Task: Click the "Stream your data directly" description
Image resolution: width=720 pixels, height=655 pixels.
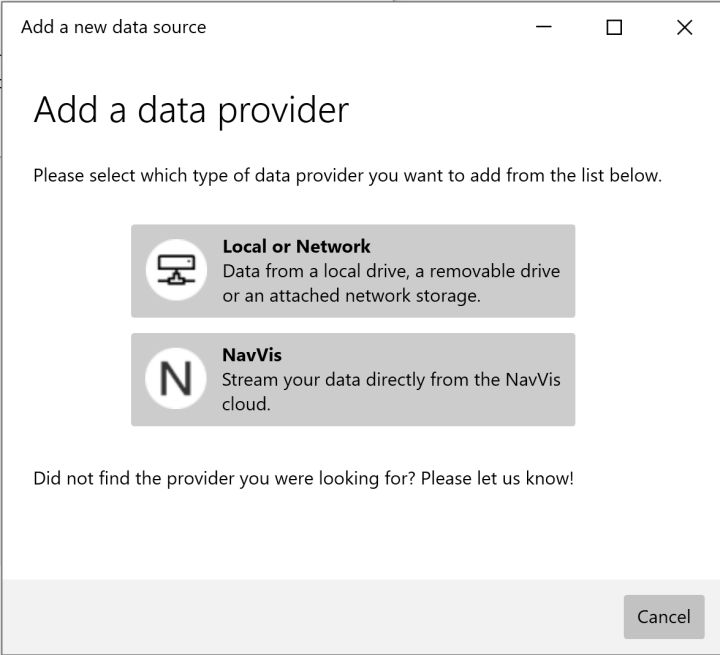Action: [391, 380]
